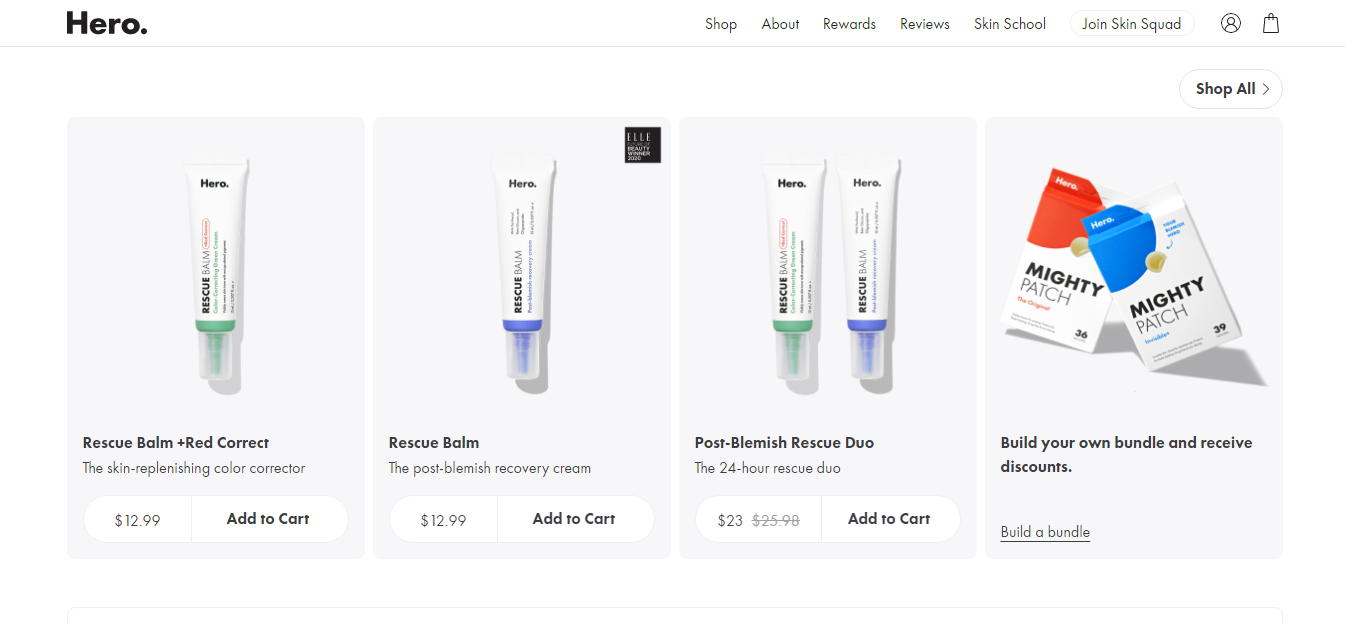Add Rescue Balm to cart
Image resolution: width=1345 pixels, height=623 pixels.
[x=574, y=519]
